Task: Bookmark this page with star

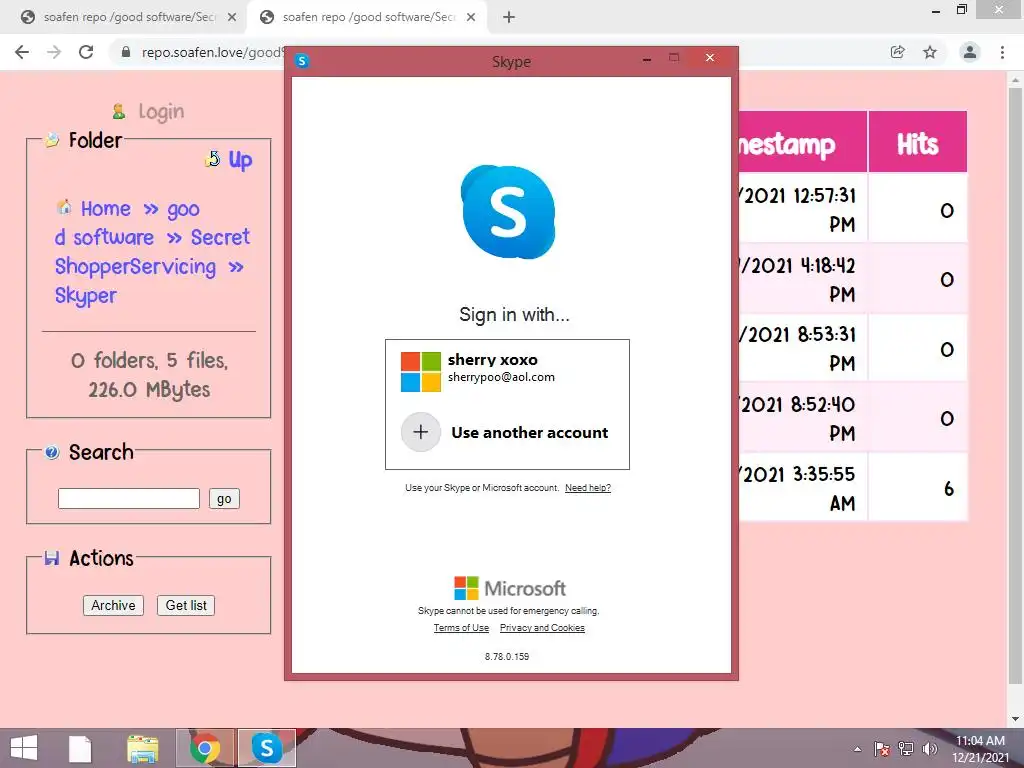Action: pos(930,52)
